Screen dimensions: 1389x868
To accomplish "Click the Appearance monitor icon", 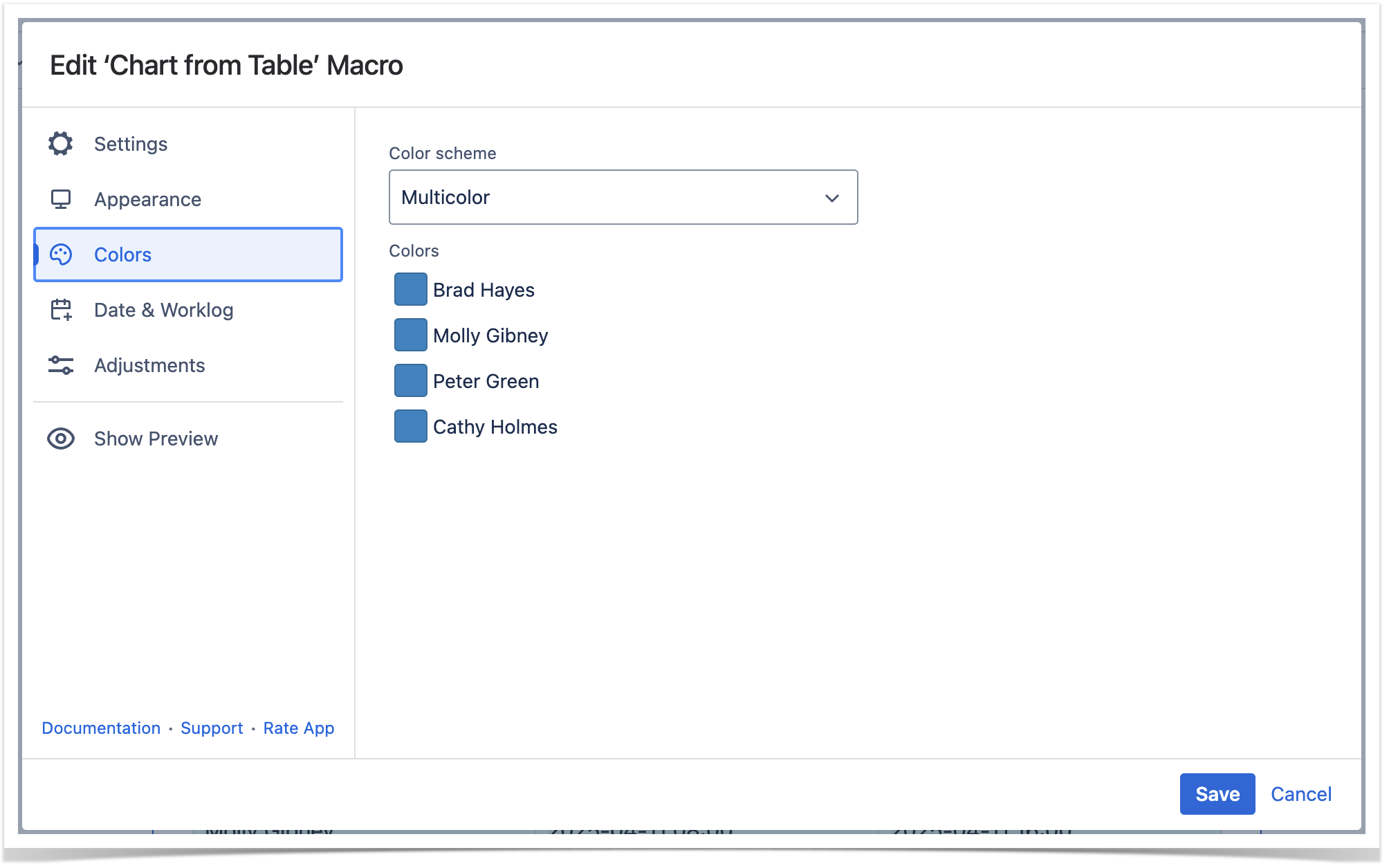I will tap(61, 199).
